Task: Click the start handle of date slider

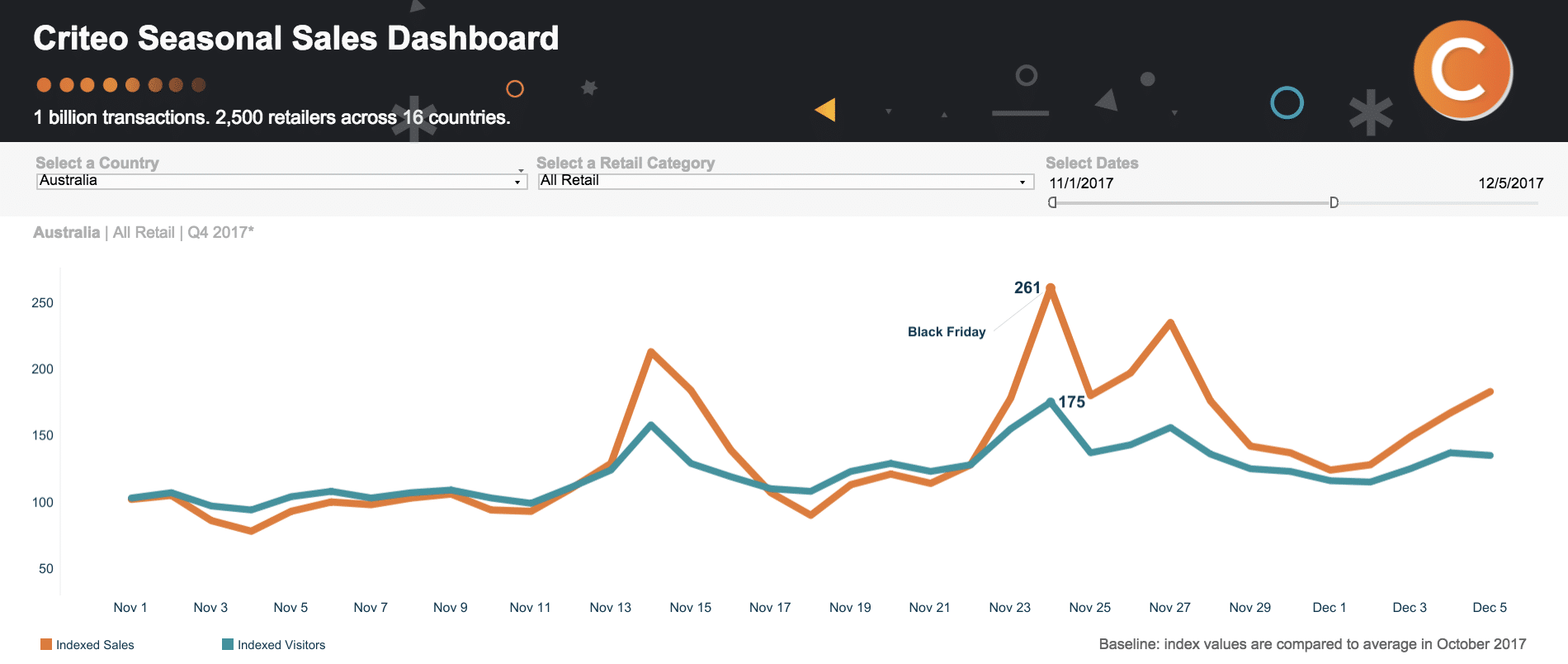Action: pyautogui.click(x=1052, y=202)
